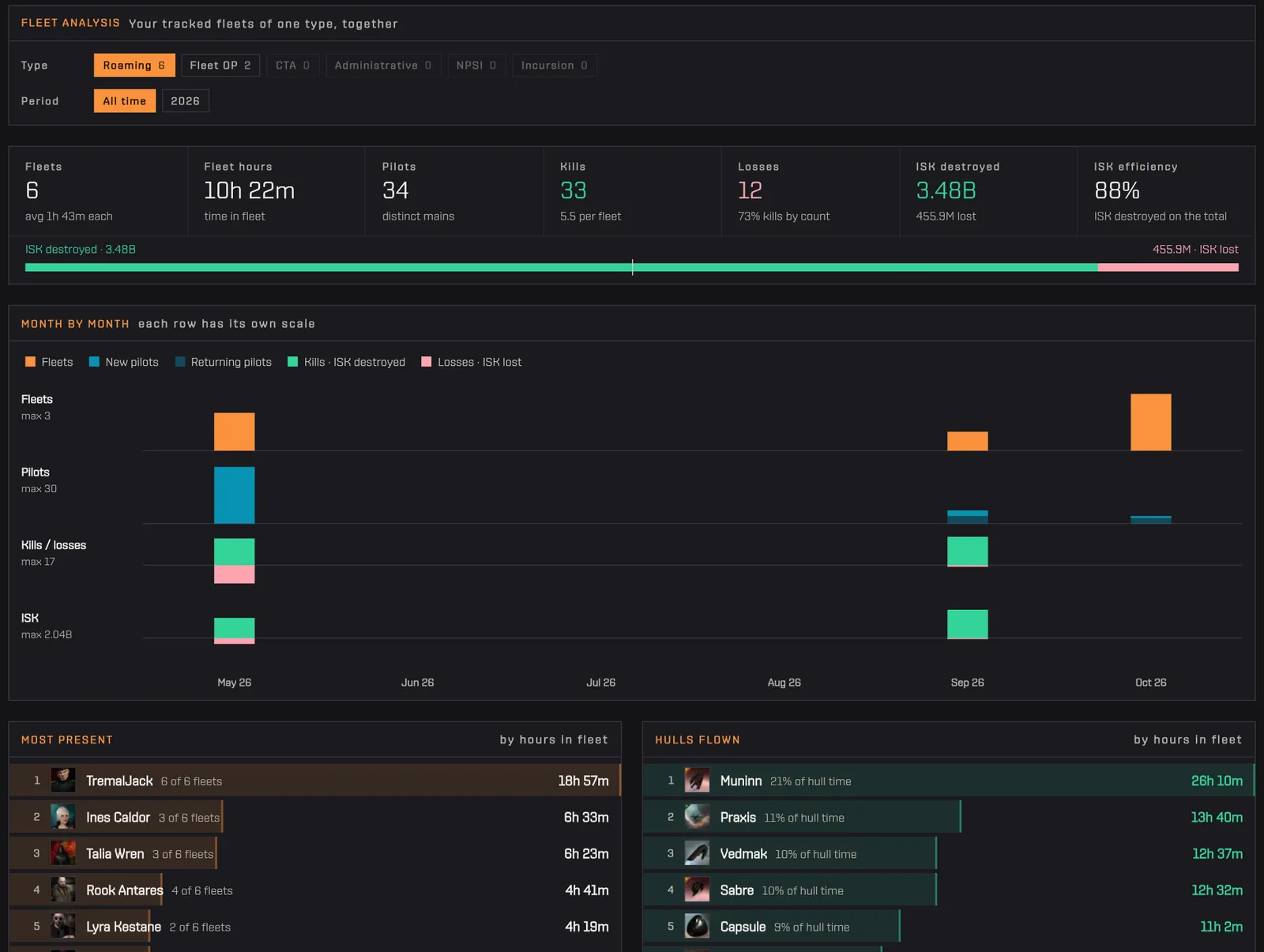Select the Oct 26 fleets bar
The width and height of the screenshot is (1264, 952).
point(1151,422)
